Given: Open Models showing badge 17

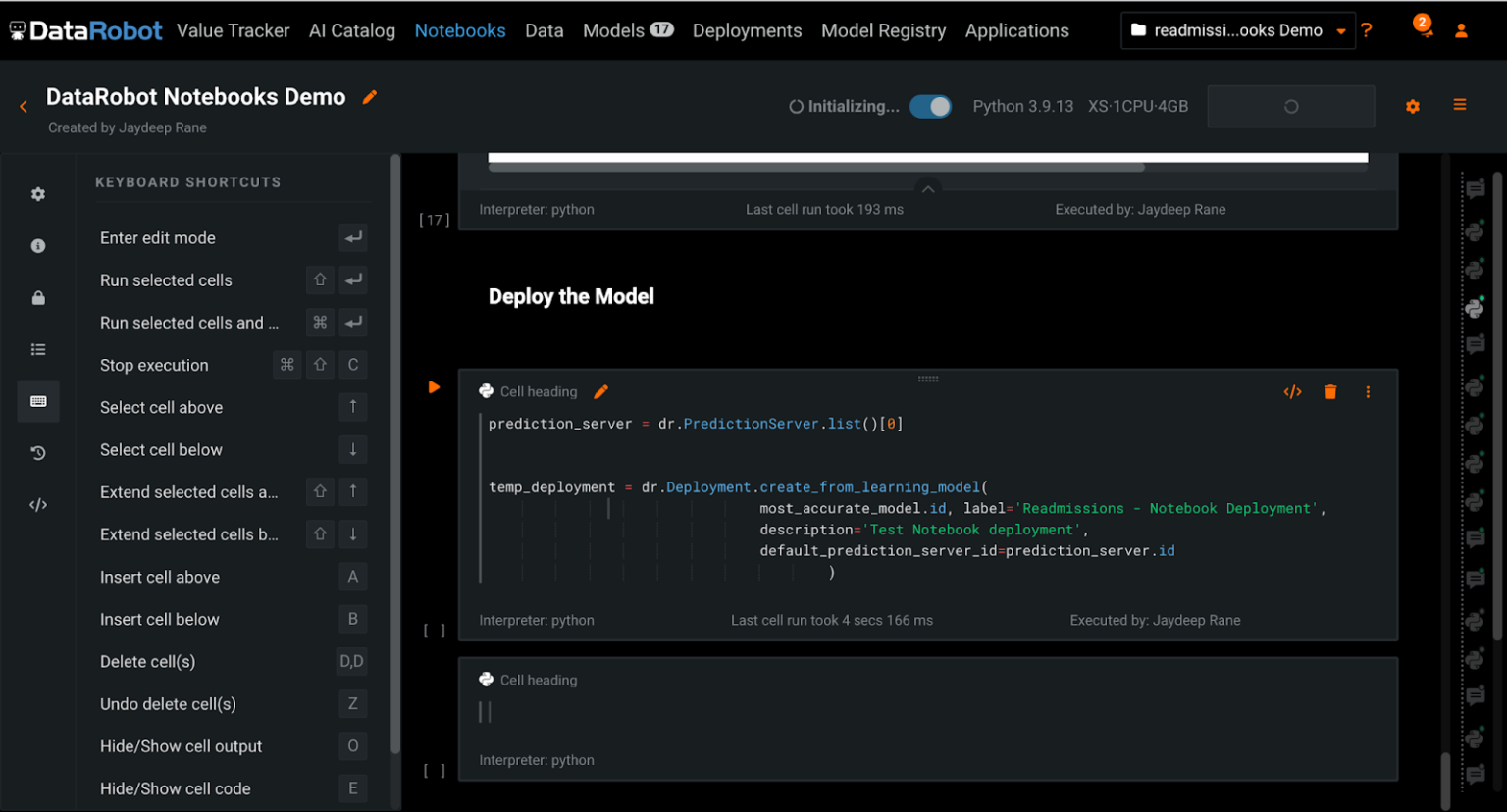Looking at the screenshot, I should point(628,30).
